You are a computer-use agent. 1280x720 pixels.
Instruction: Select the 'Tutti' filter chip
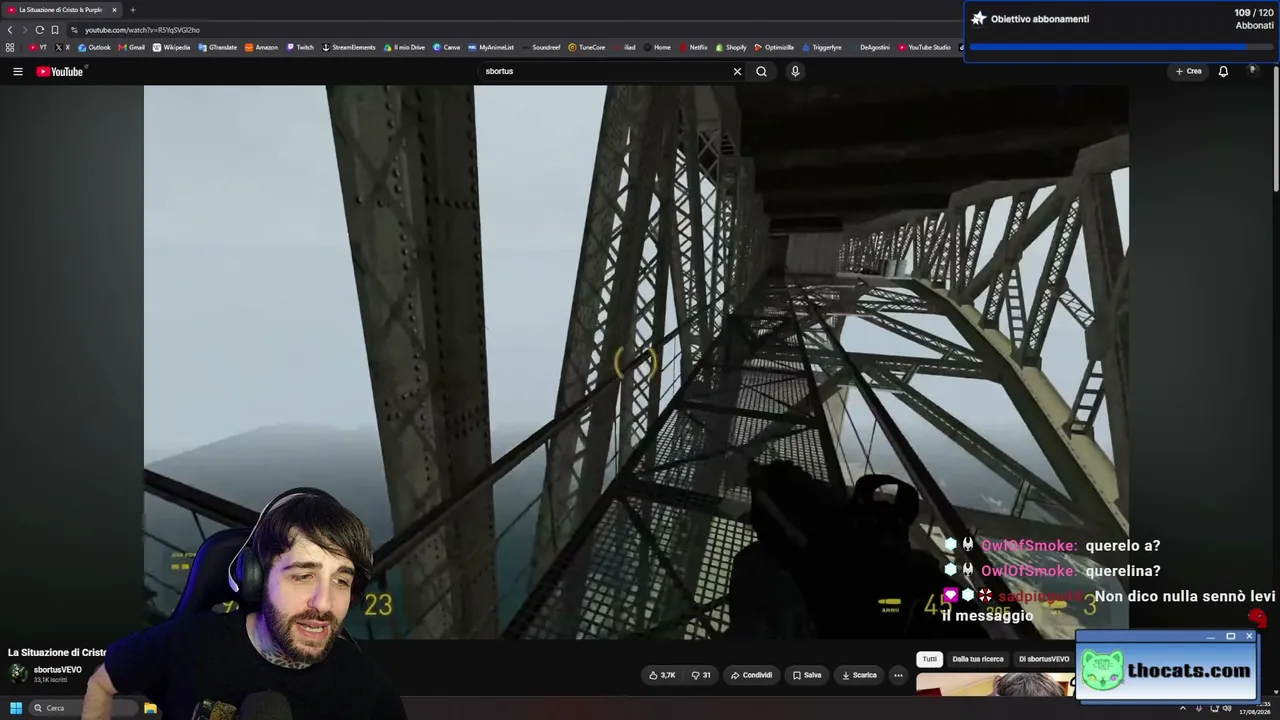pos(930,659)
